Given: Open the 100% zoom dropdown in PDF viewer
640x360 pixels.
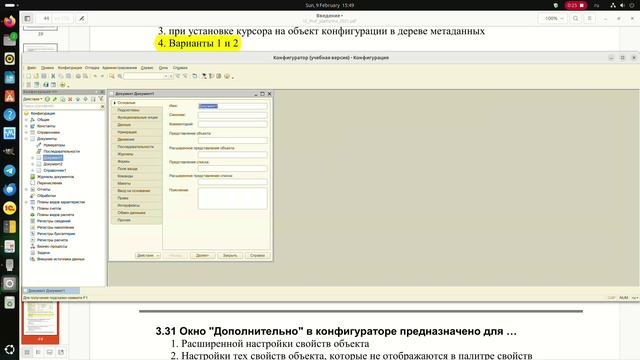Looking at the screenshot, I should tap(553, 18).
